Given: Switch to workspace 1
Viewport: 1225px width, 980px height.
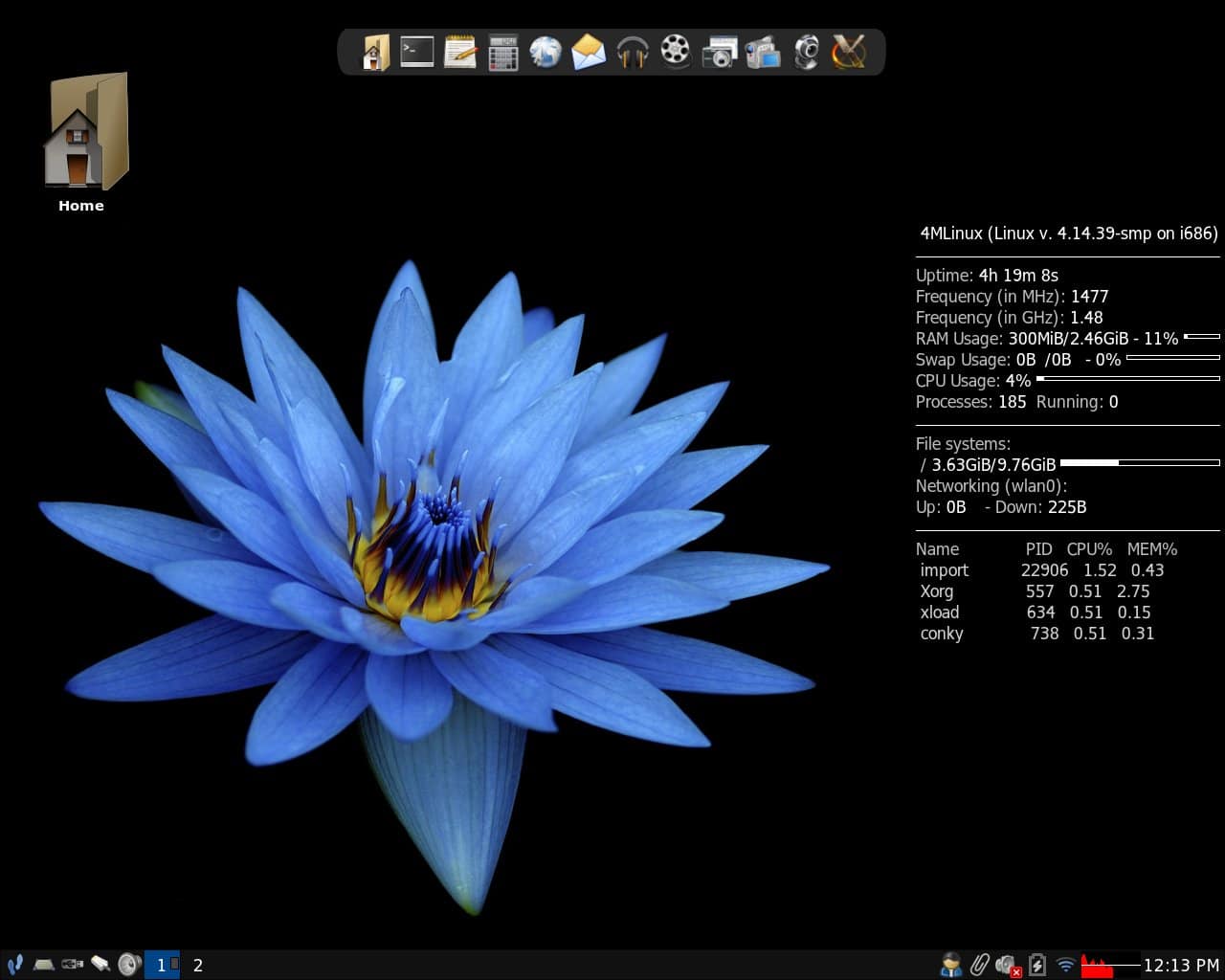Looking at the screenshot, I should point(162,965).
